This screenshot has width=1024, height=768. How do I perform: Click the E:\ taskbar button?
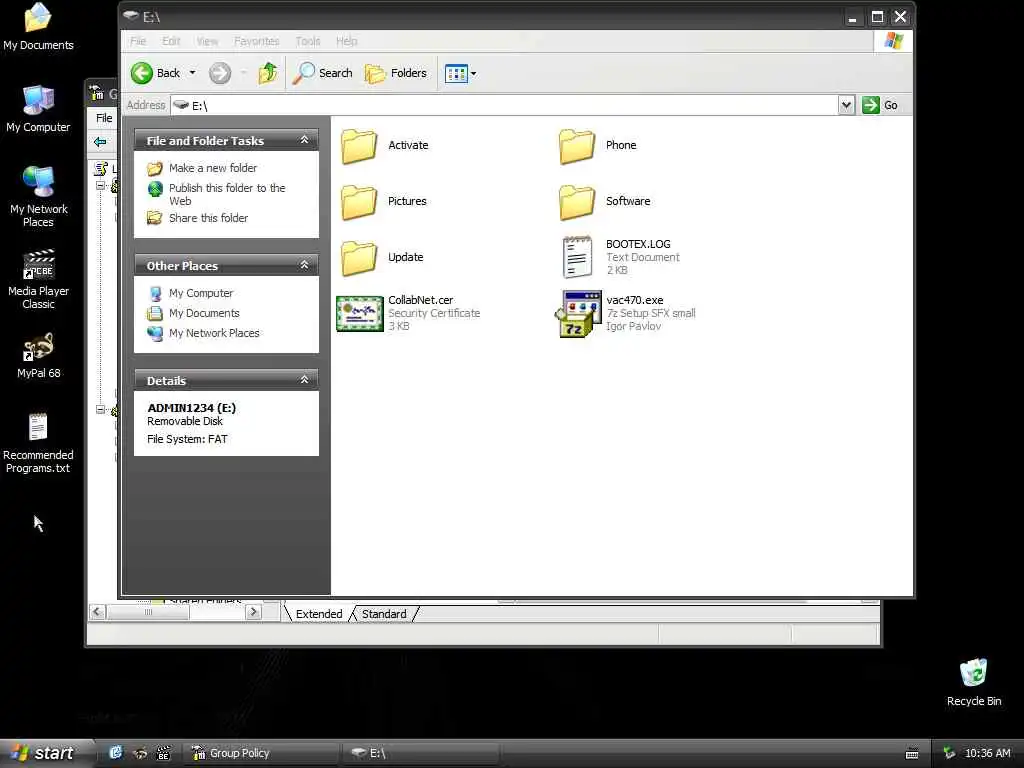(420, 753)
